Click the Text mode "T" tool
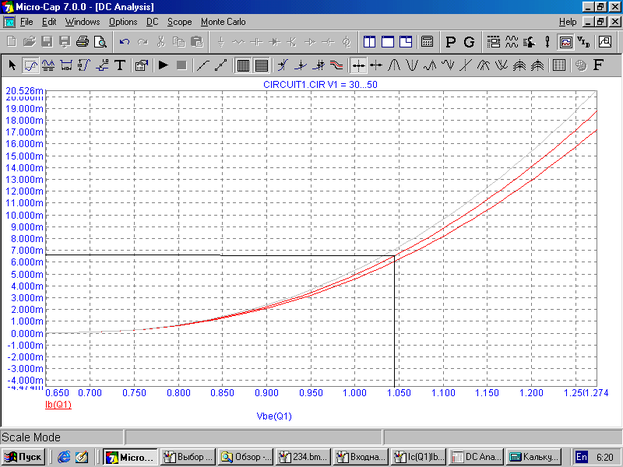The width and height of the screenshot is (623, 467). tap(120, 66)
